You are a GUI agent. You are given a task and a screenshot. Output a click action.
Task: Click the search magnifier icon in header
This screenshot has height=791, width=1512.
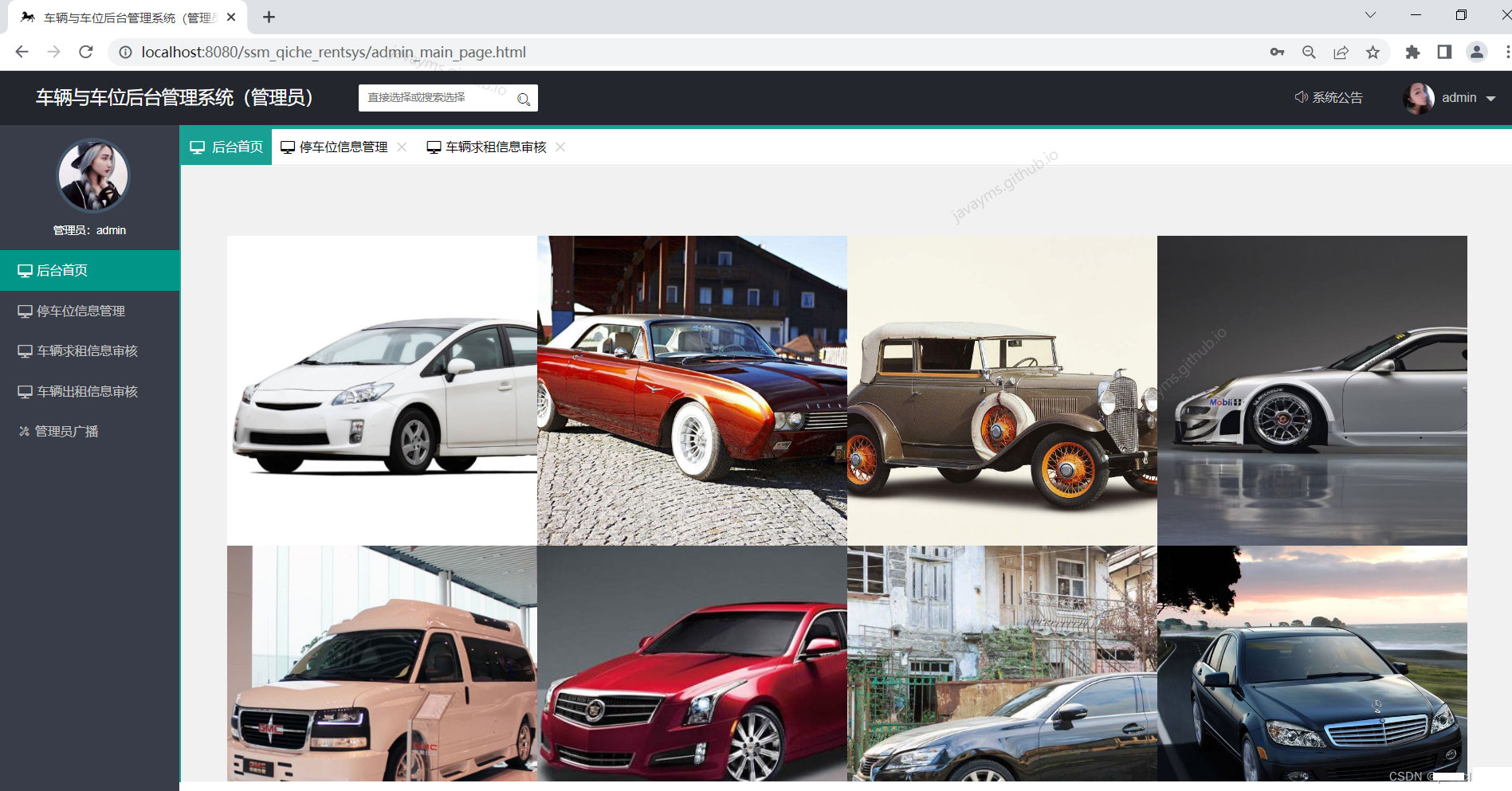pyautogui.click(x=524, y=99)
